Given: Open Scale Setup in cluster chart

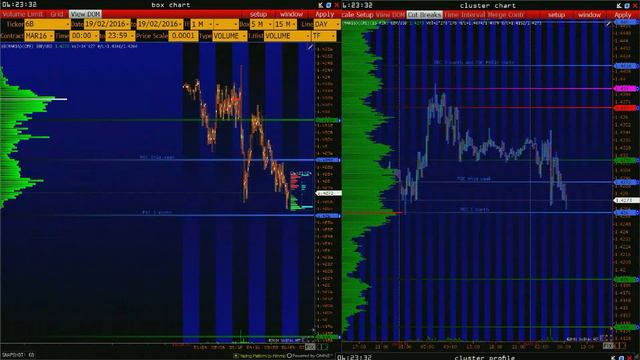Looking at the screenshot, I should click(358, 15).
